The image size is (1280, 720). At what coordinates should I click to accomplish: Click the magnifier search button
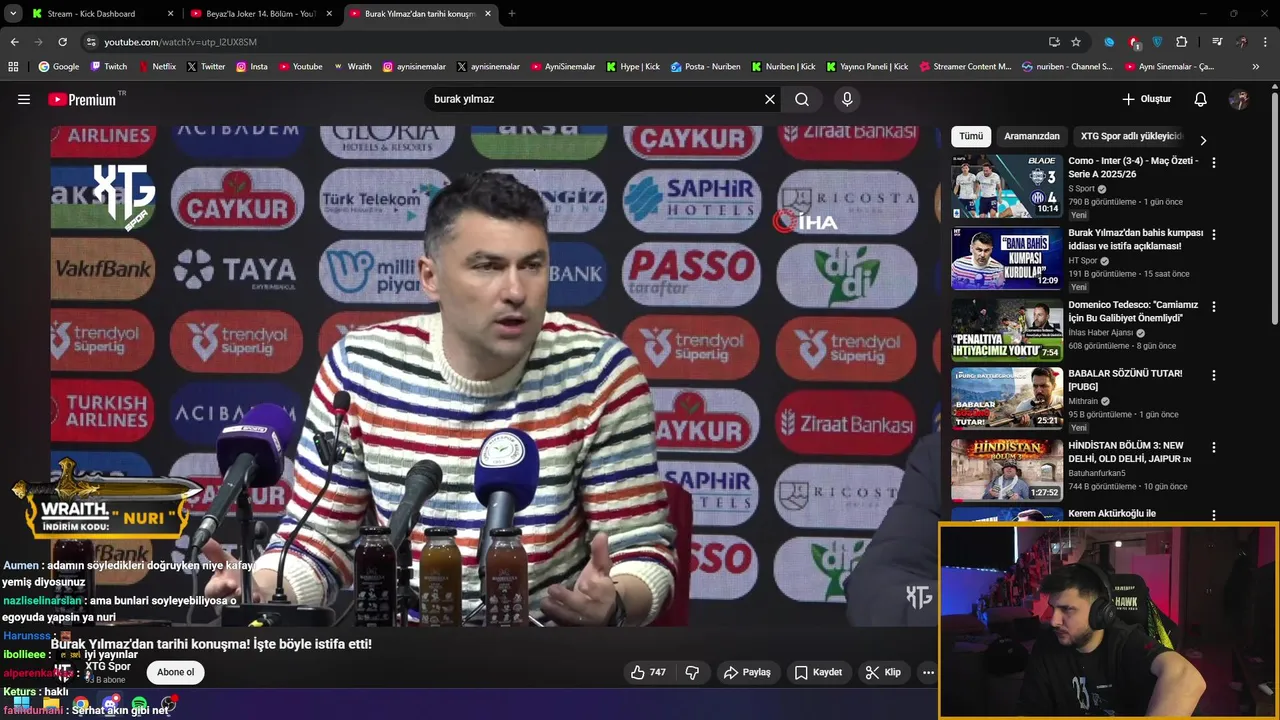tap(802, 99)
